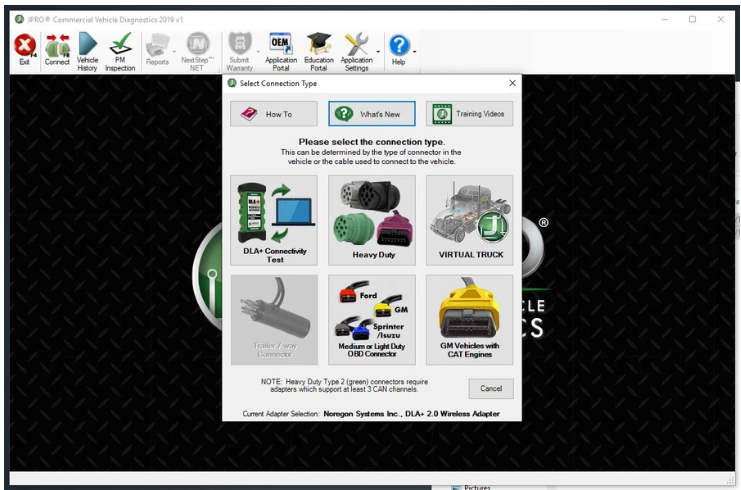The height and width of the screenshot is (490, 741).
Task: Select GM Vehicles with CAT Engines
Action: tap(469, 320)
